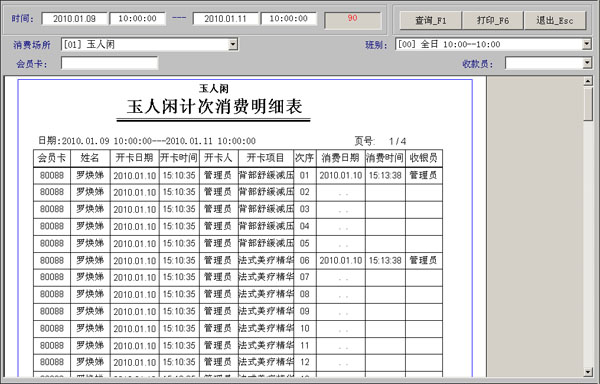Click sequence number 09 in the table

[305, 311]
